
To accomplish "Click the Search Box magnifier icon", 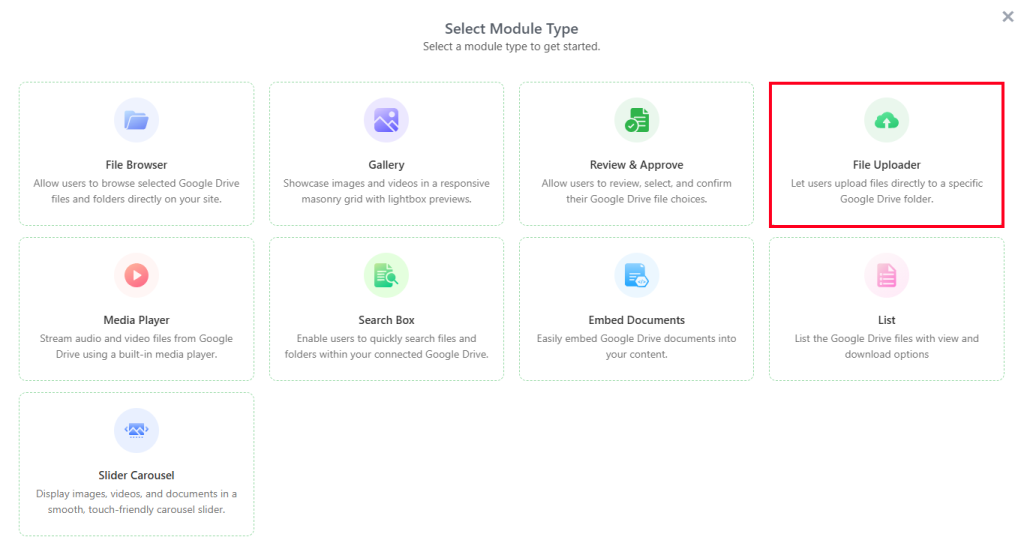I will (x=386, y=276).
